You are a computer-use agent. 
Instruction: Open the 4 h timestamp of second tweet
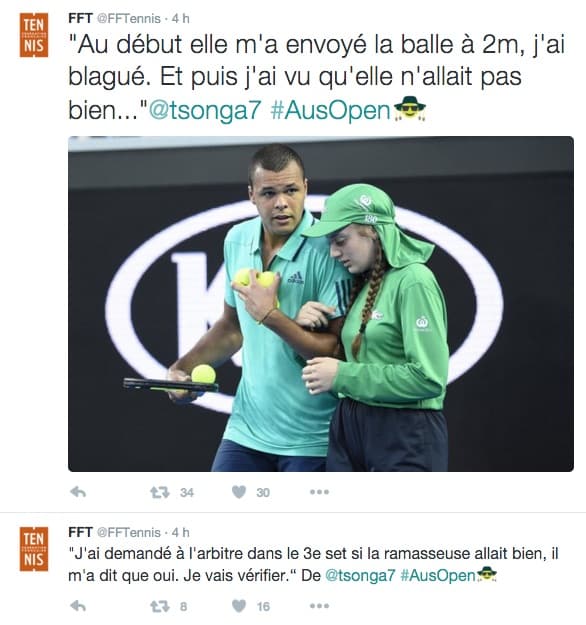click(x=181, y=532)
